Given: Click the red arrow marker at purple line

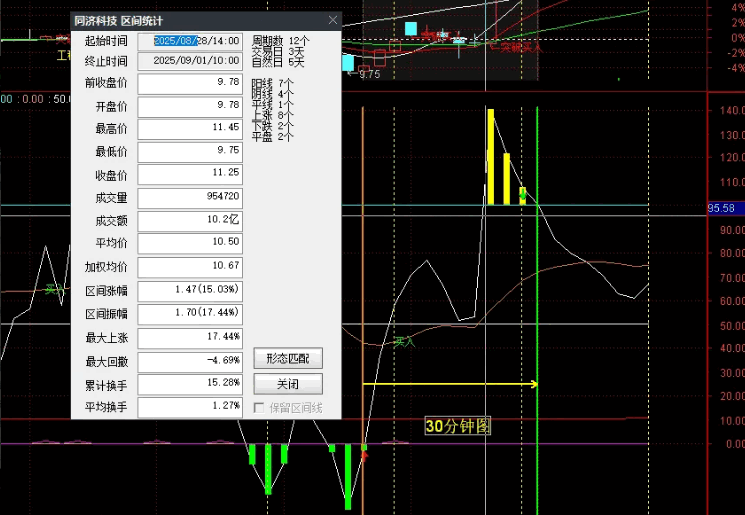Looking at the screenshot, I should 365,456.
